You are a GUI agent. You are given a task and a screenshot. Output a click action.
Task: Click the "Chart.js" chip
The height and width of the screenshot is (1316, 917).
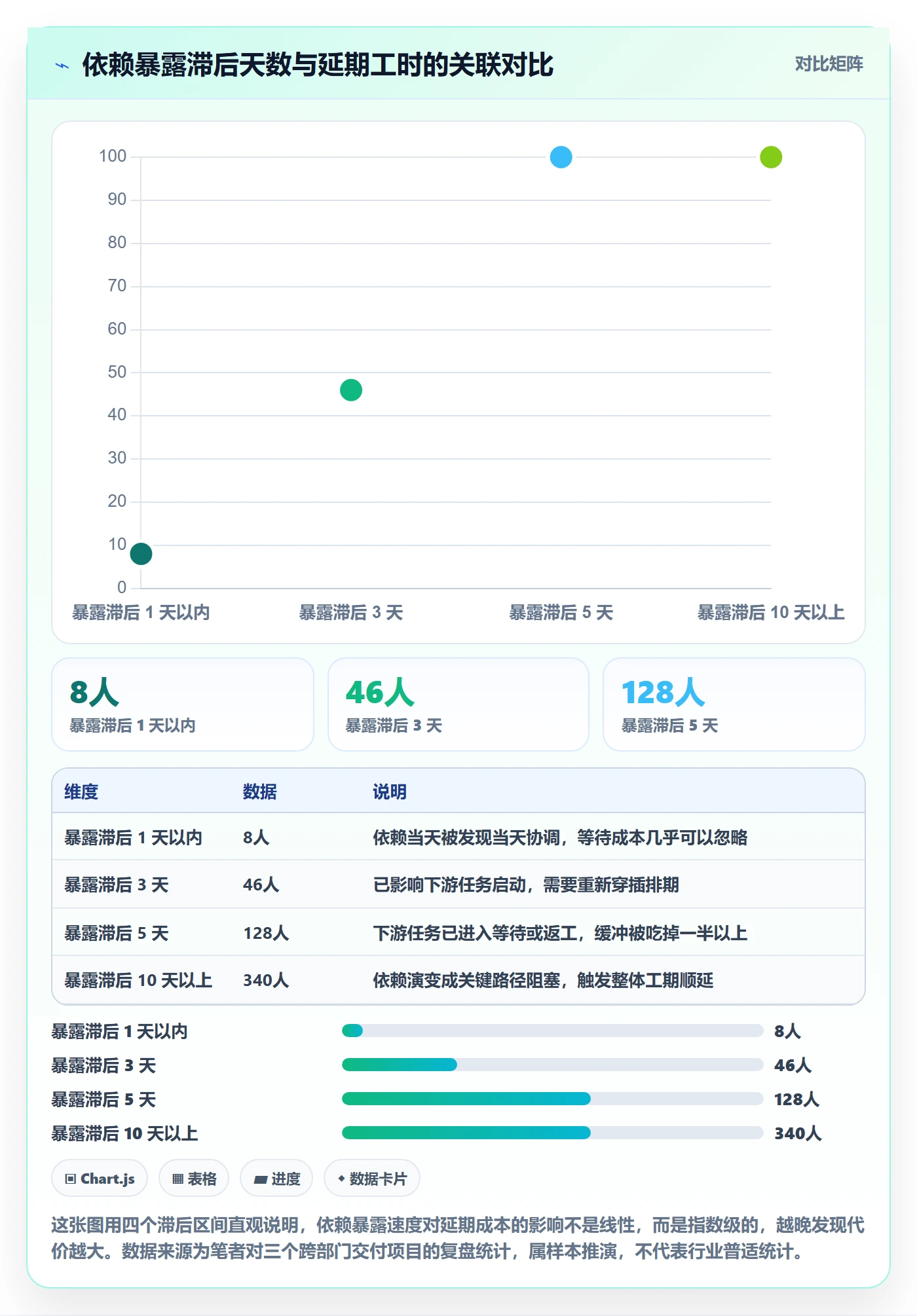click(100, 1179)
